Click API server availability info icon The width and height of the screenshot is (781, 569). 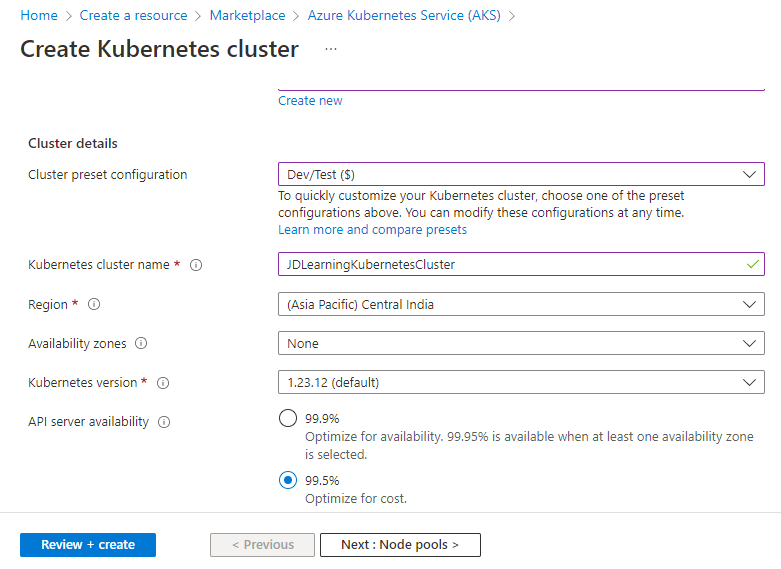click(x=164, y=422)
